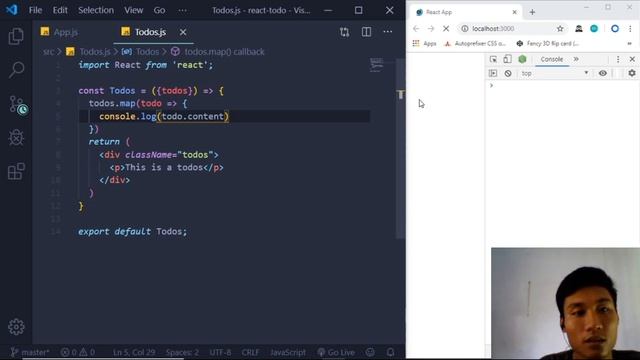The height and width of the screenshot is (360, 640).
Task: Open a new Chrome tab
Action: click(x=532, y=12)
